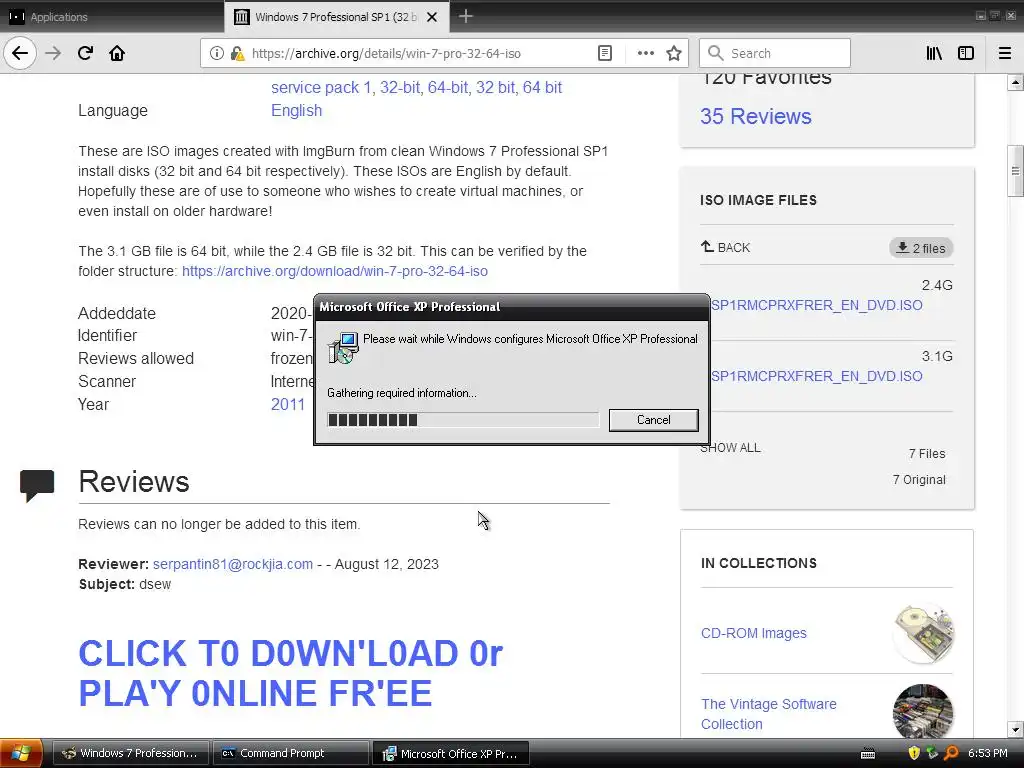Close the Windows 7 Professional SP1 tab

click(432, 17)
